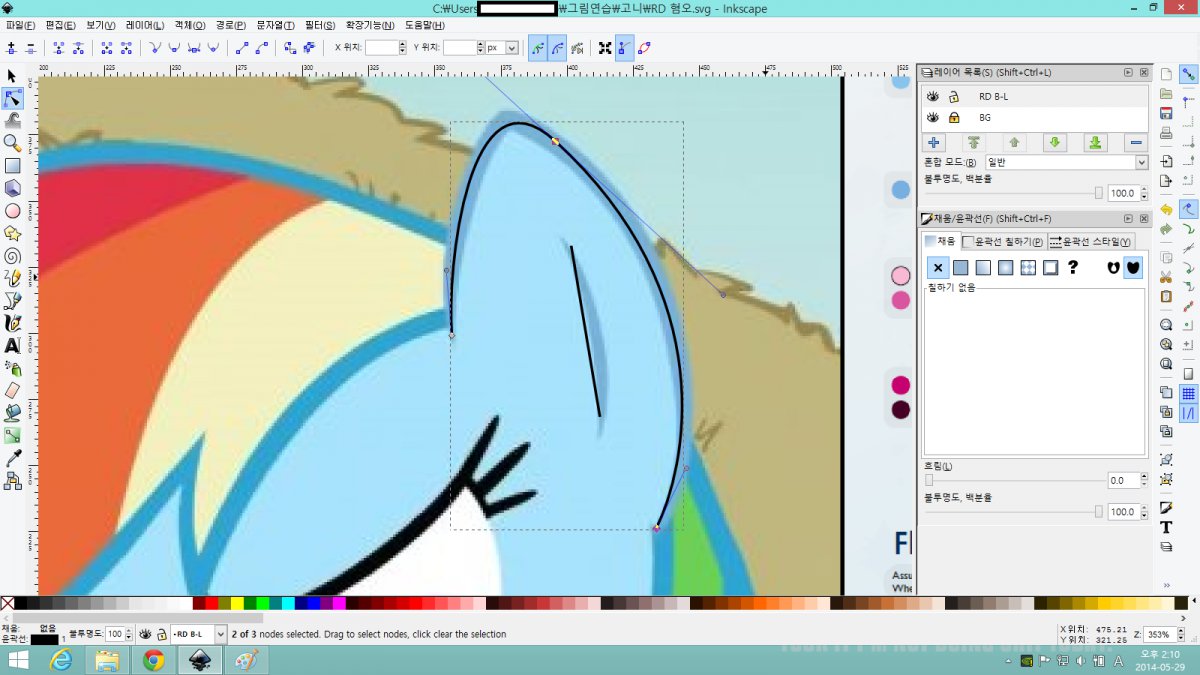
Task: Select no paint X button
Action: pyautogui.click(x=938, y=268)
